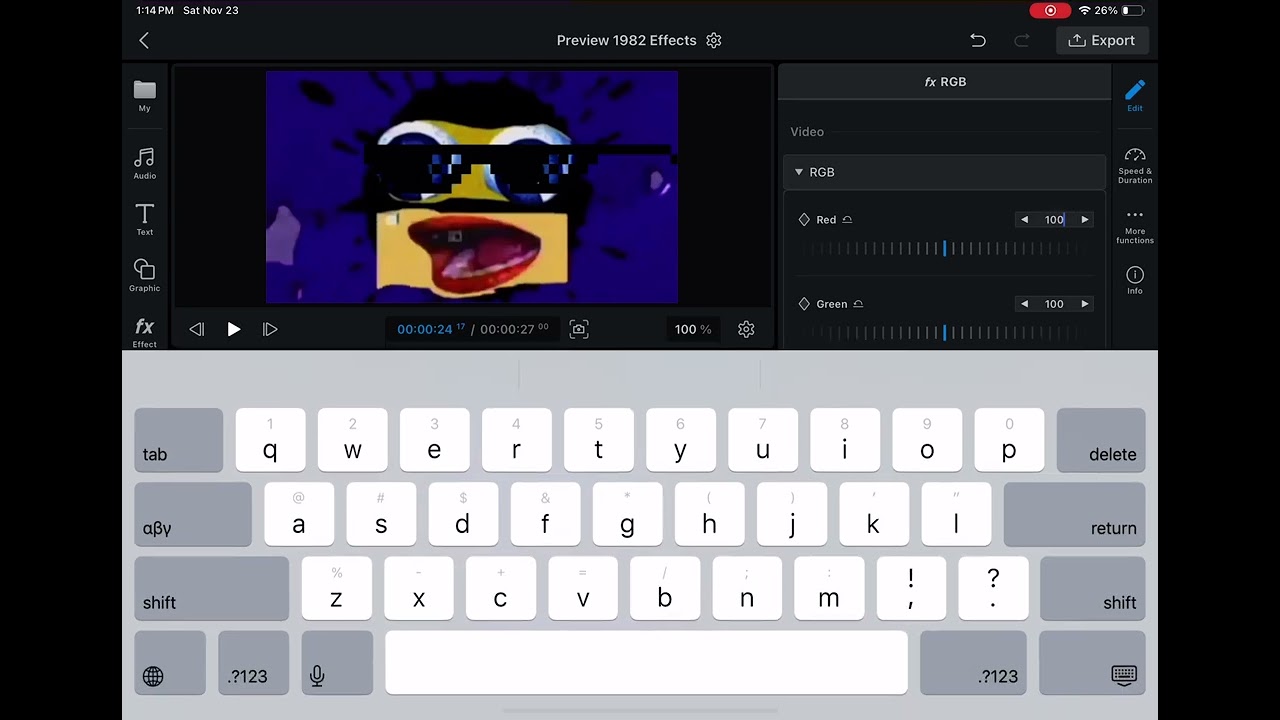Reset the Red value

click(847, 220)
